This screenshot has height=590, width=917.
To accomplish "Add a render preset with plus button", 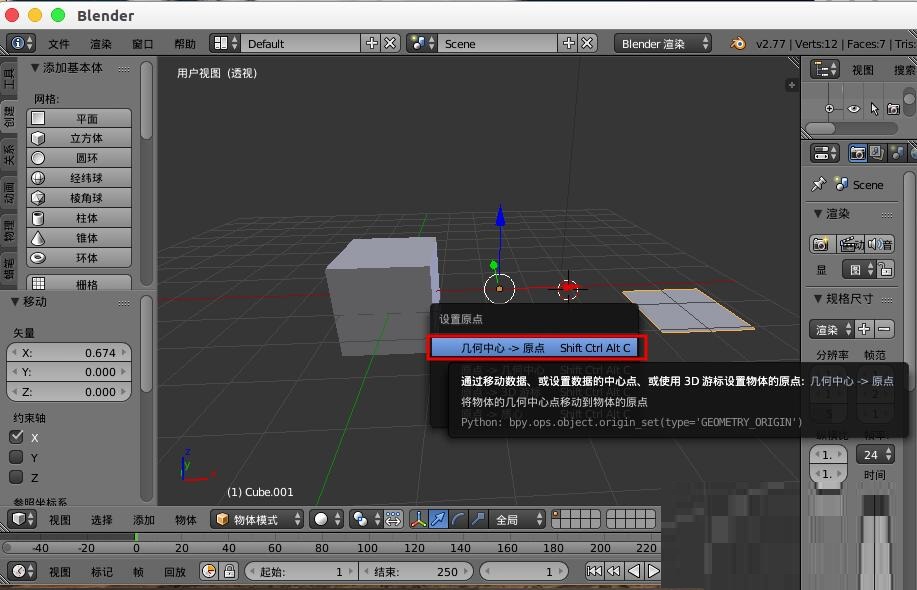I will (x=864, y=329).
